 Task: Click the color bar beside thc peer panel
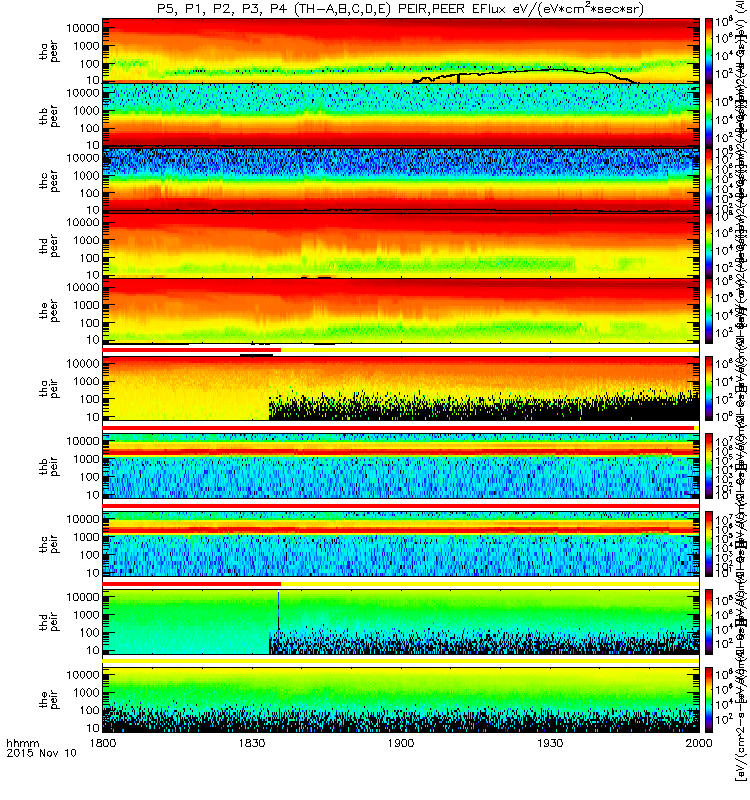(x=709, y=180)
